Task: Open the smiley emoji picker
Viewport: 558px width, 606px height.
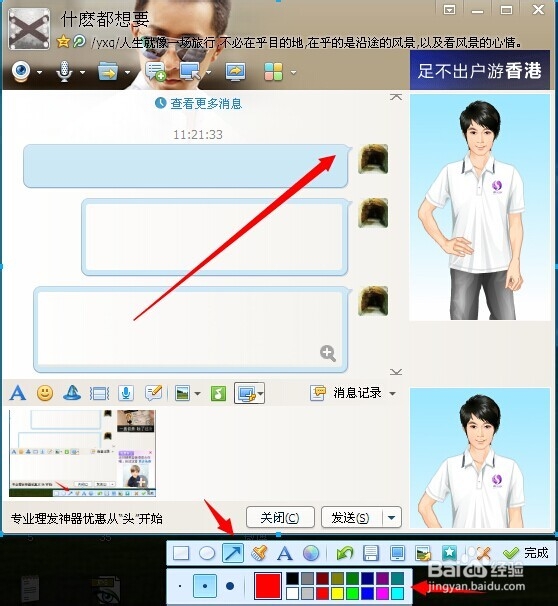Action: point(45,393)
